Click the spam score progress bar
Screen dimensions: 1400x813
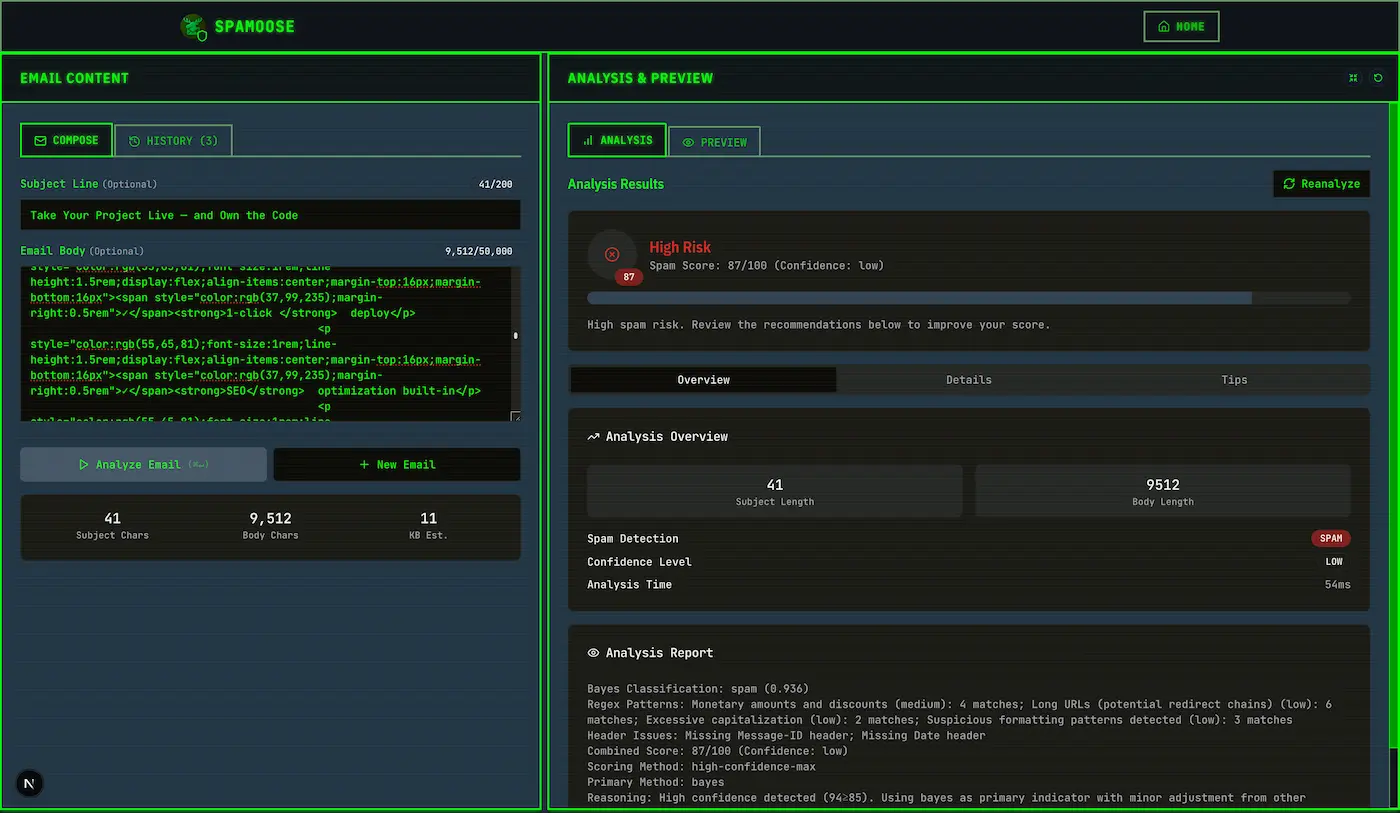[x=969, y=298]
